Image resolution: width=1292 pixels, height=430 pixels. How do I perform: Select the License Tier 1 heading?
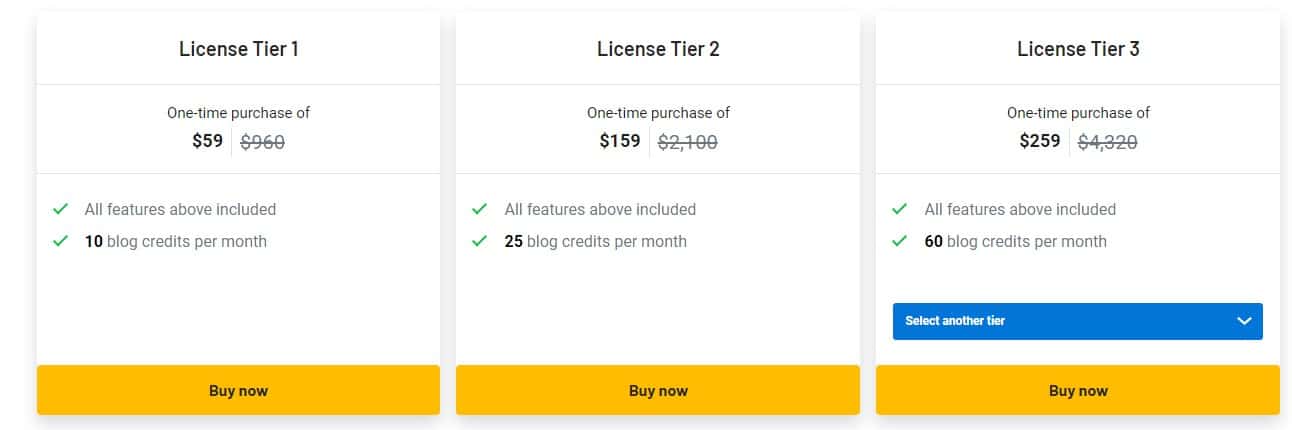(238, 49)
